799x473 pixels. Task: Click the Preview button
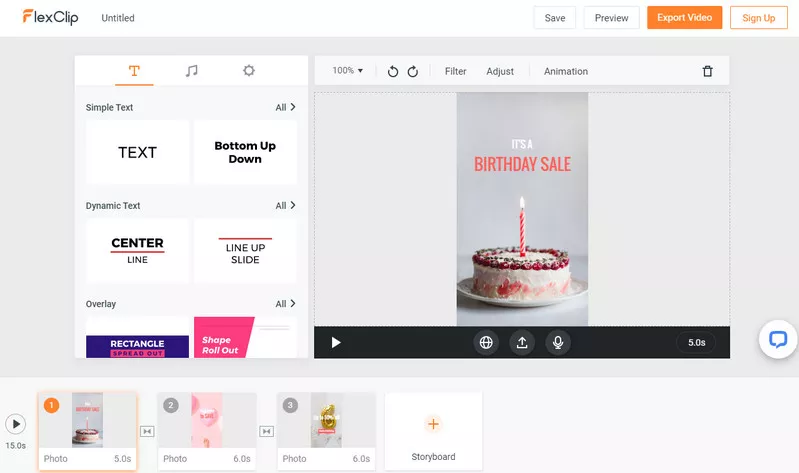tap(611, 18)
